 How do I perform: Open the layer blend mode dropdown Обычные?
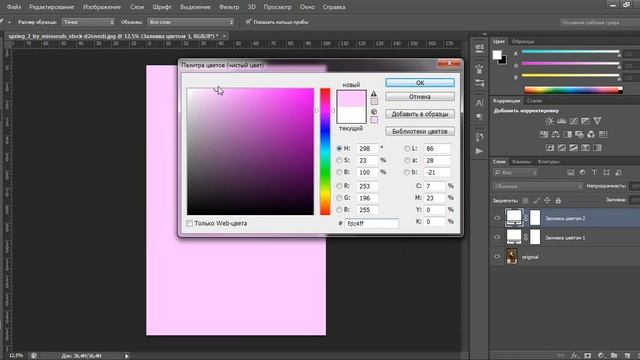click(x=537, y=186)
